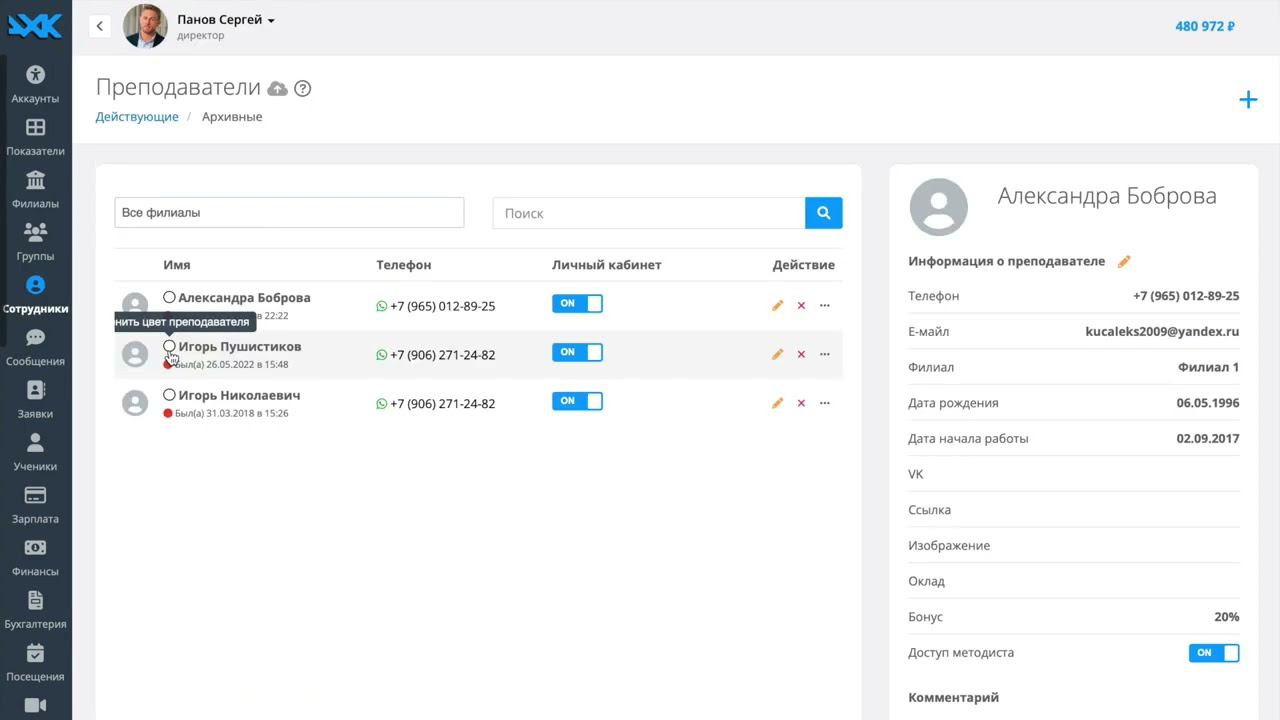Select teacher Александра Боброва in list

pyautogui.click(x=244, y=298)
